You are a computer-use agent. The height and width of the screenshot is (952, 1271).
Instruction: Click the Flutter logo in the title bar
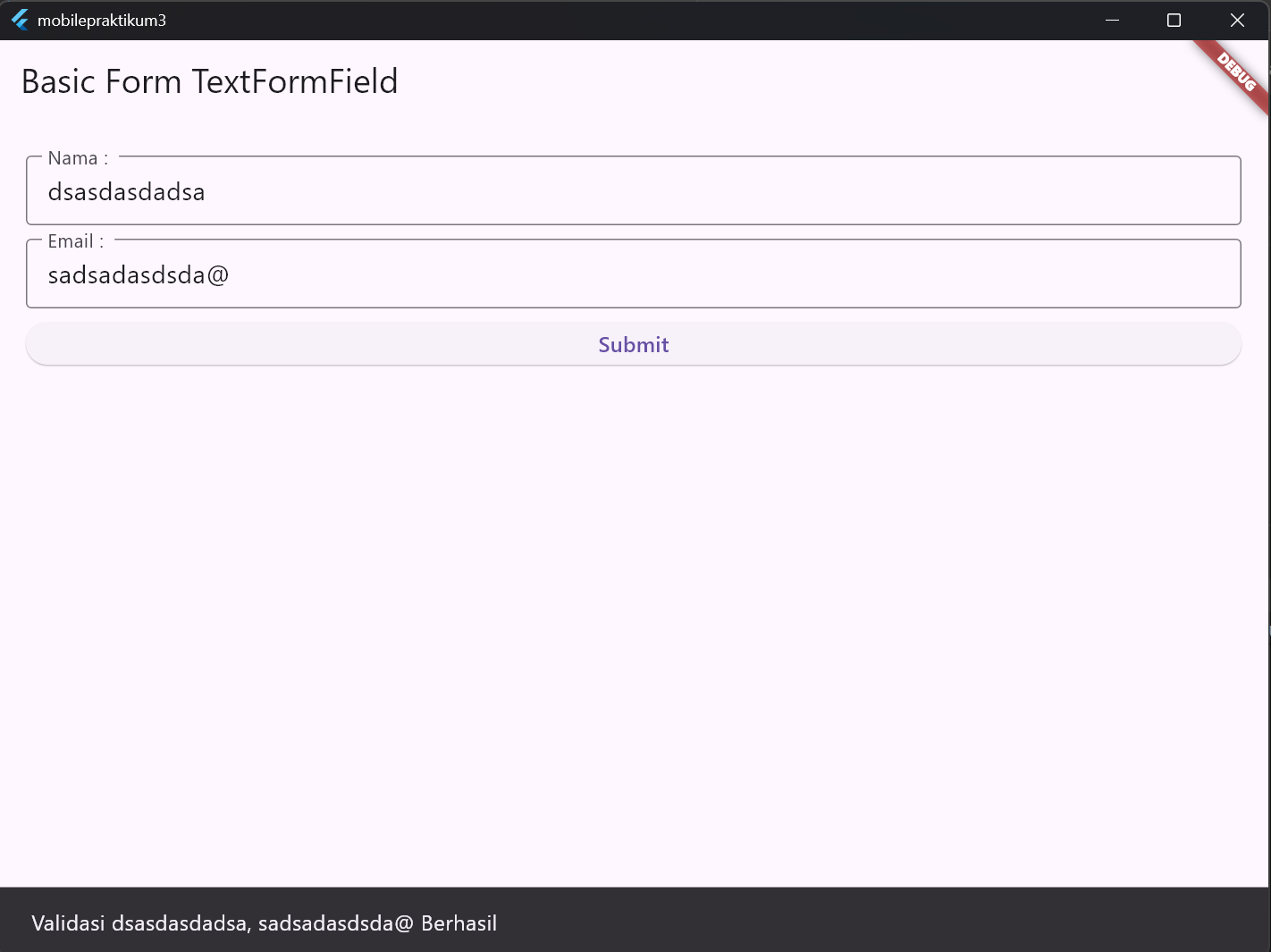click(x=20, y=20)
